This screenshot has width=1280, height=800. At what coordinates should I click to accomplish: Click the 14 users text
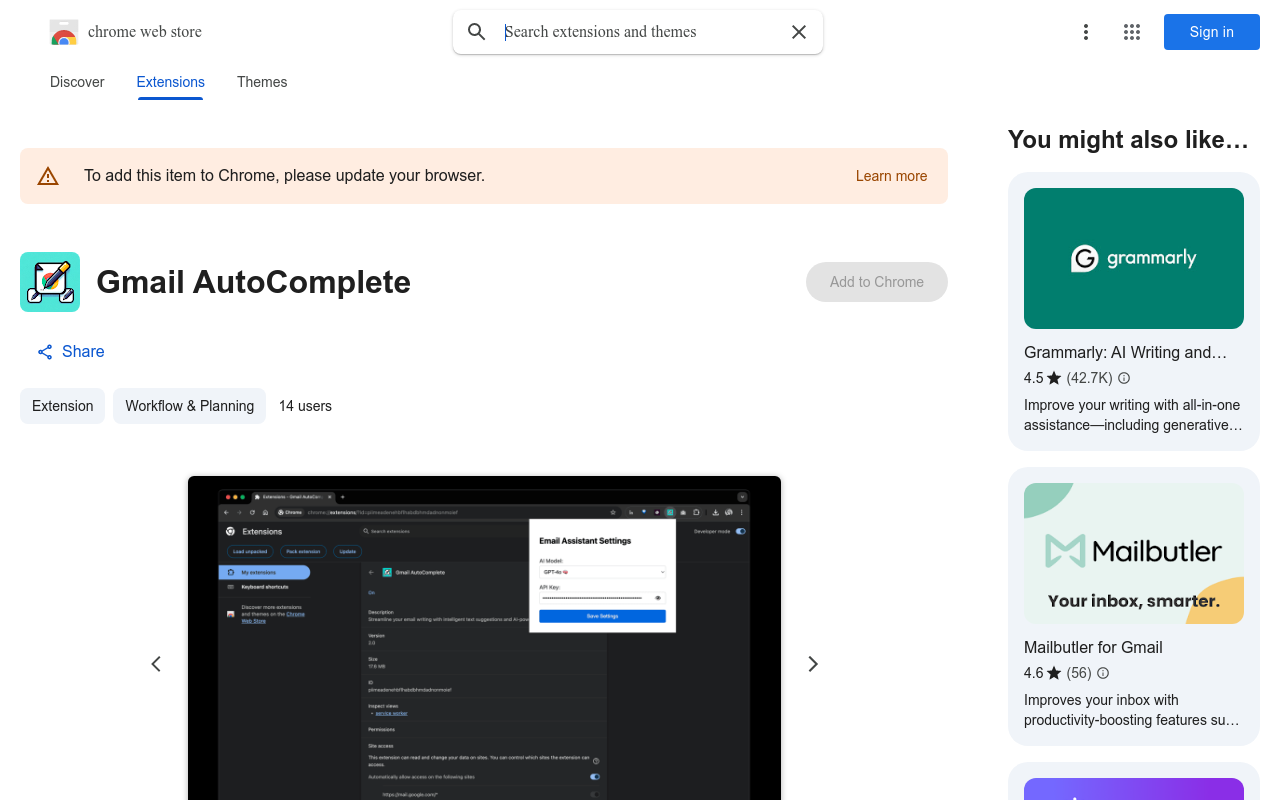pyautogui.click(x=305, y=406)
